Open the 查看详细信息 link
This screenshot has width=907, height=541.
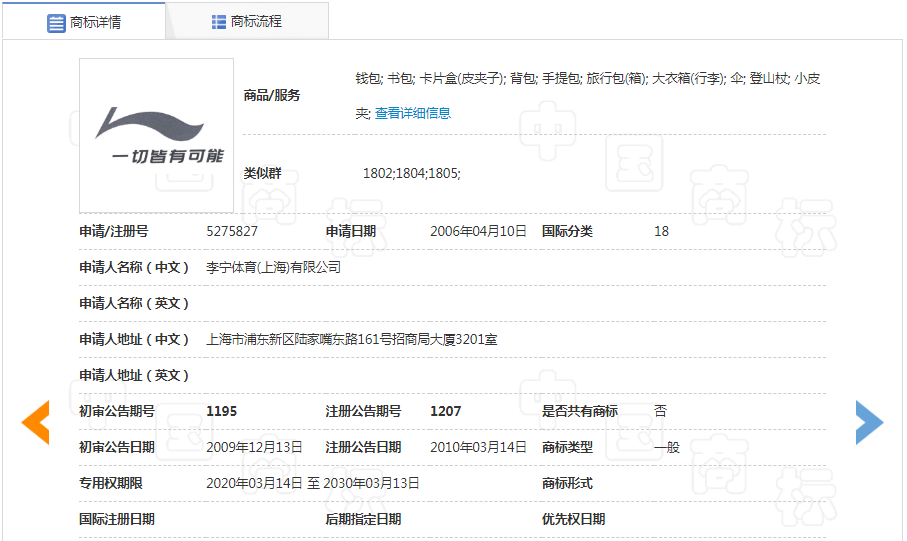click(x=412, y=113)
